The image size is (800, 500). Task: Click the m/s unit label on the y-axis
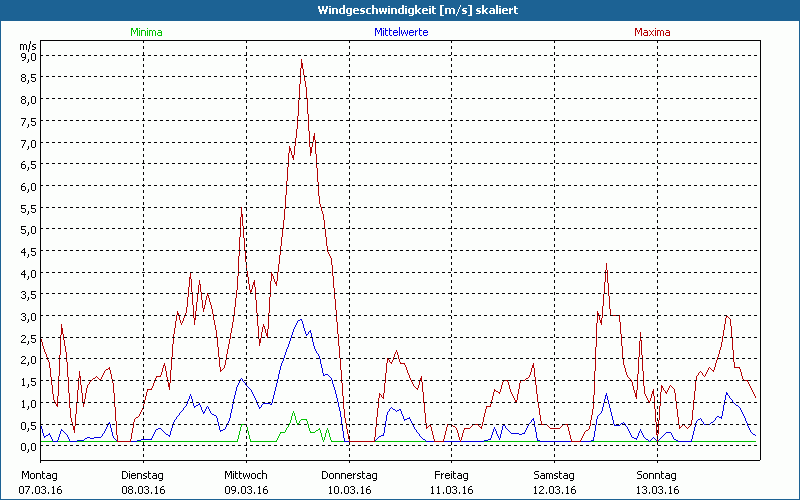pos(27,46)
